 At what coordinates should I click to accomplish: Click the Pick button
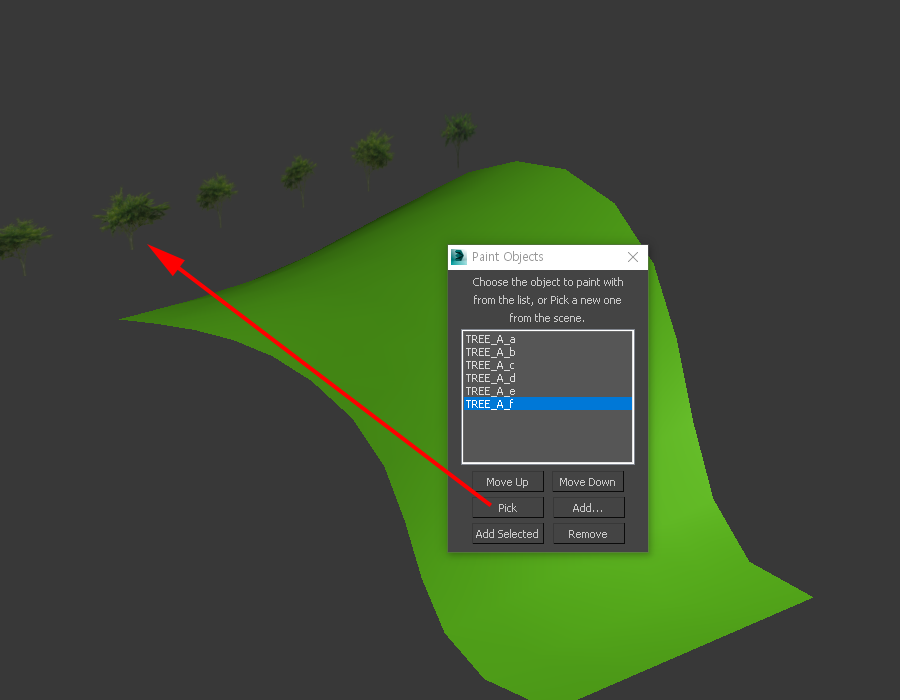[x=507, y=508]
